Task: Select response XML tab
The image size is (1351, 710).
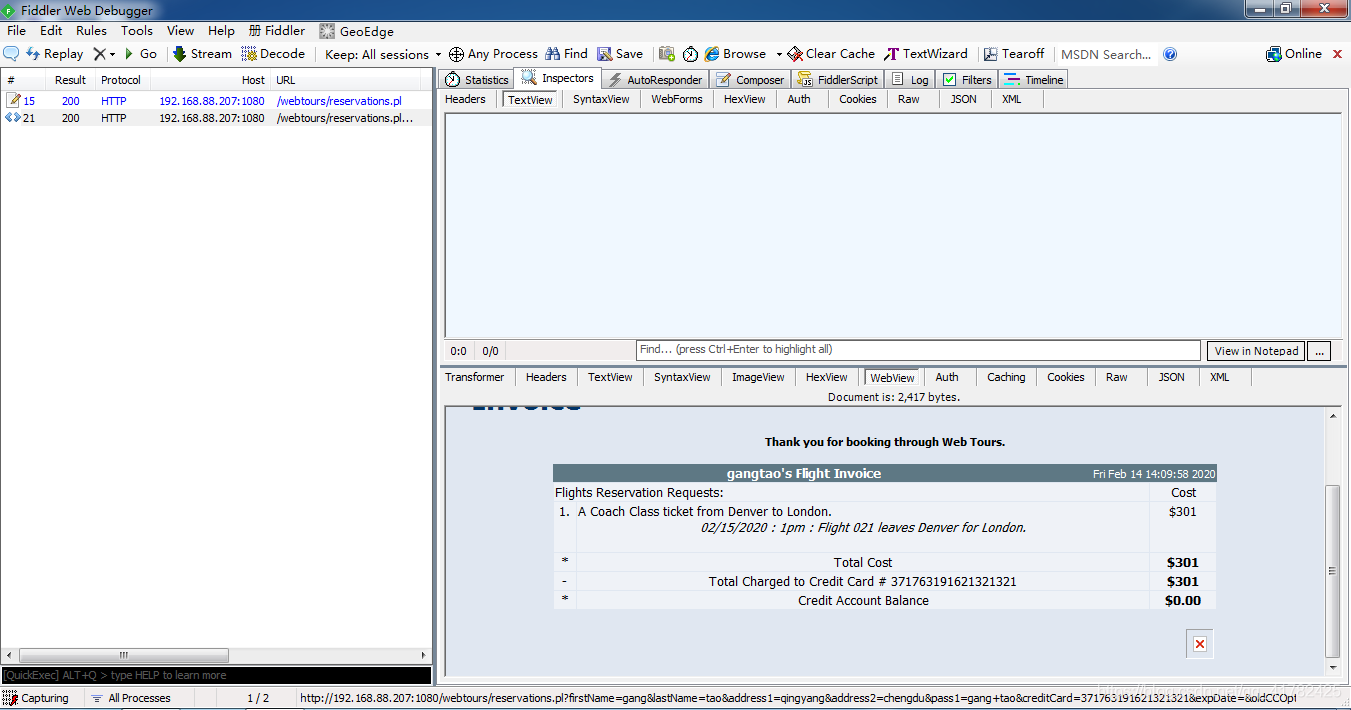Action: click(x=1219, y=377)
